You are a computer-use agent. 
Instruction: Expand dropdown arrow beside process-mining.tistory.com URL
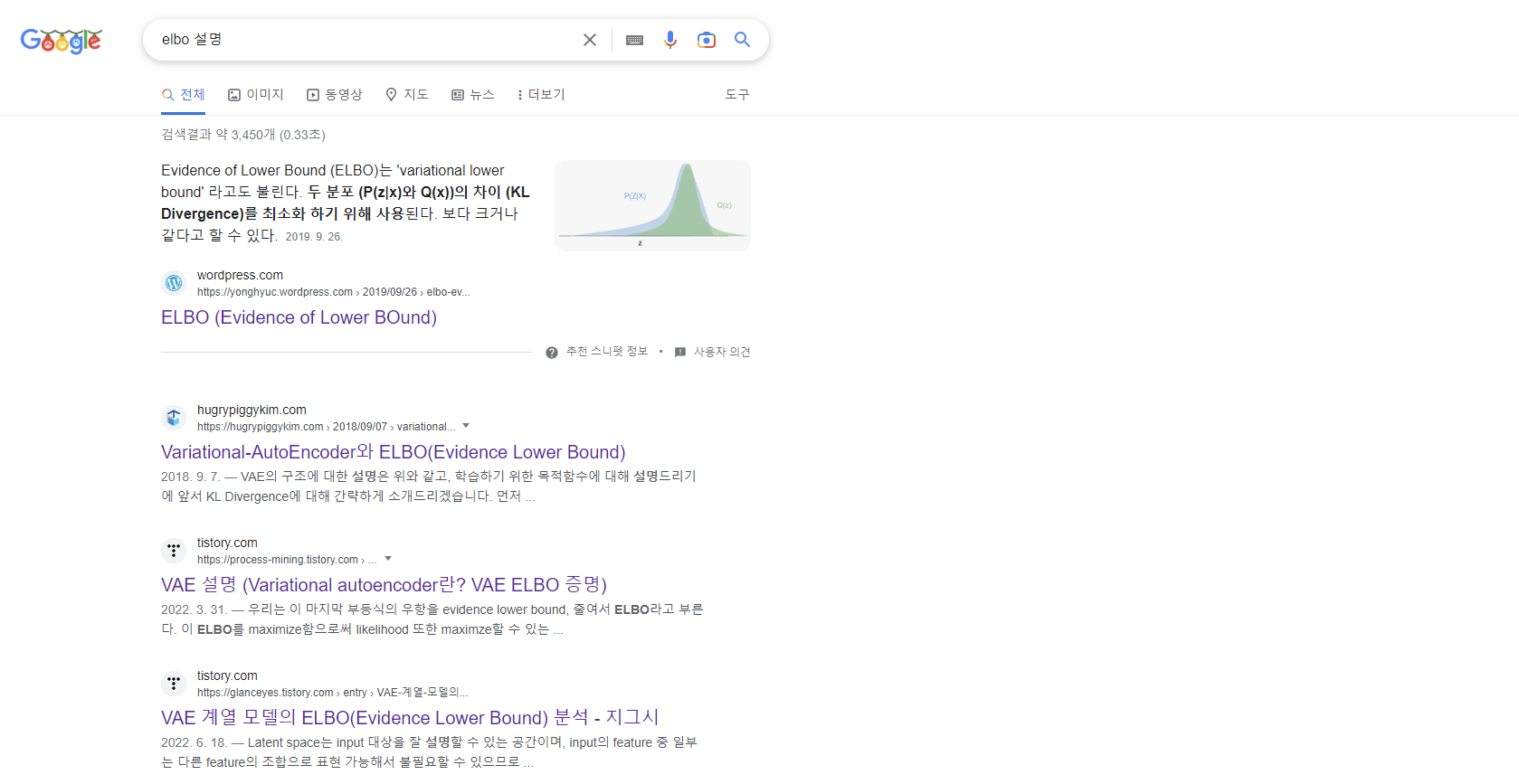pyautogui.click(x=388, y=559)
